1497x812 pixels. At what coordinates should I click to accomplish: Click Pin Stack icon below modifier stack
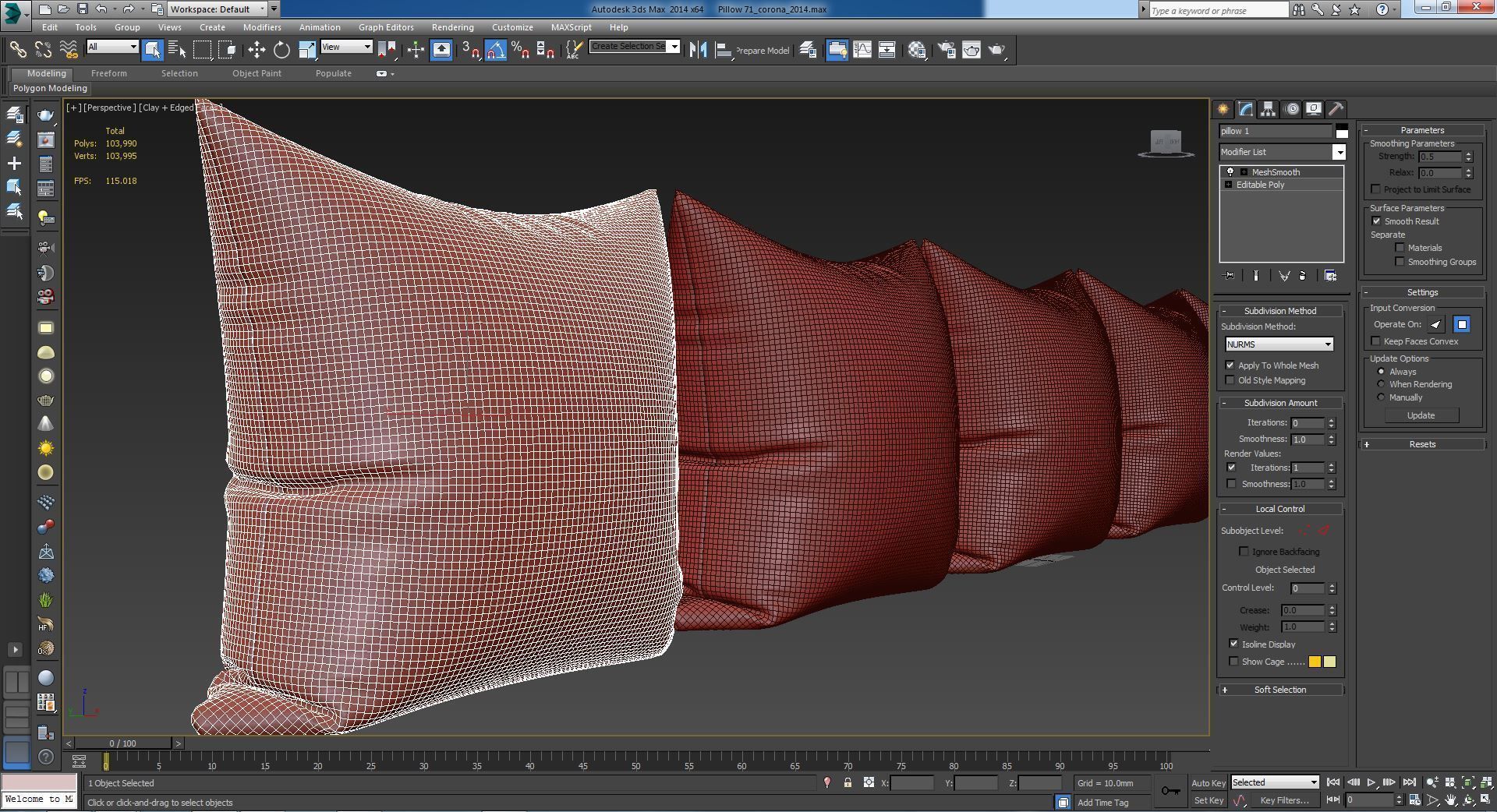[1230, 276]
